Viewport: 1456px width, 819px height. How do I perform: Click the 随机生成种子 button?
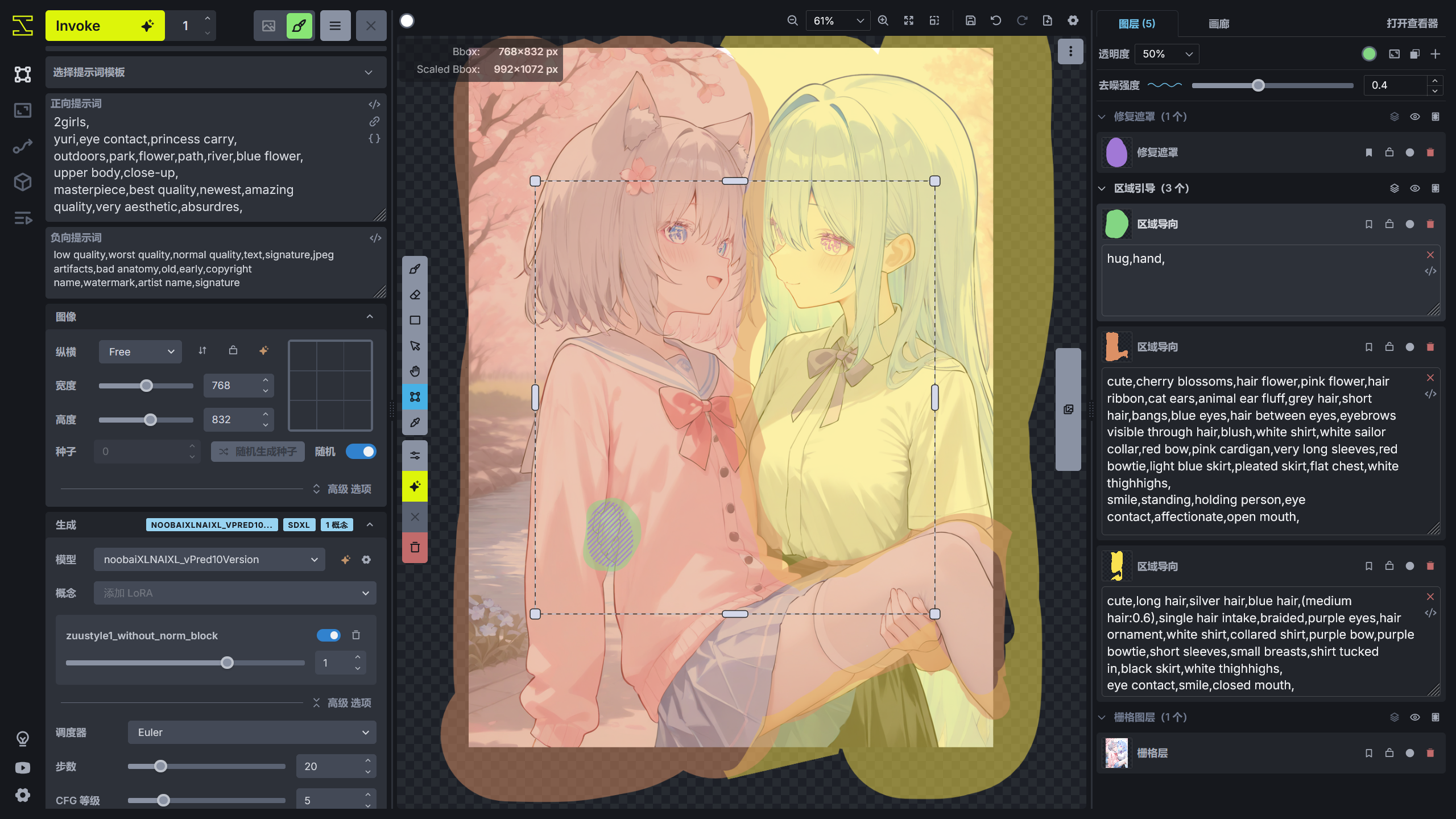click(257, 451)
